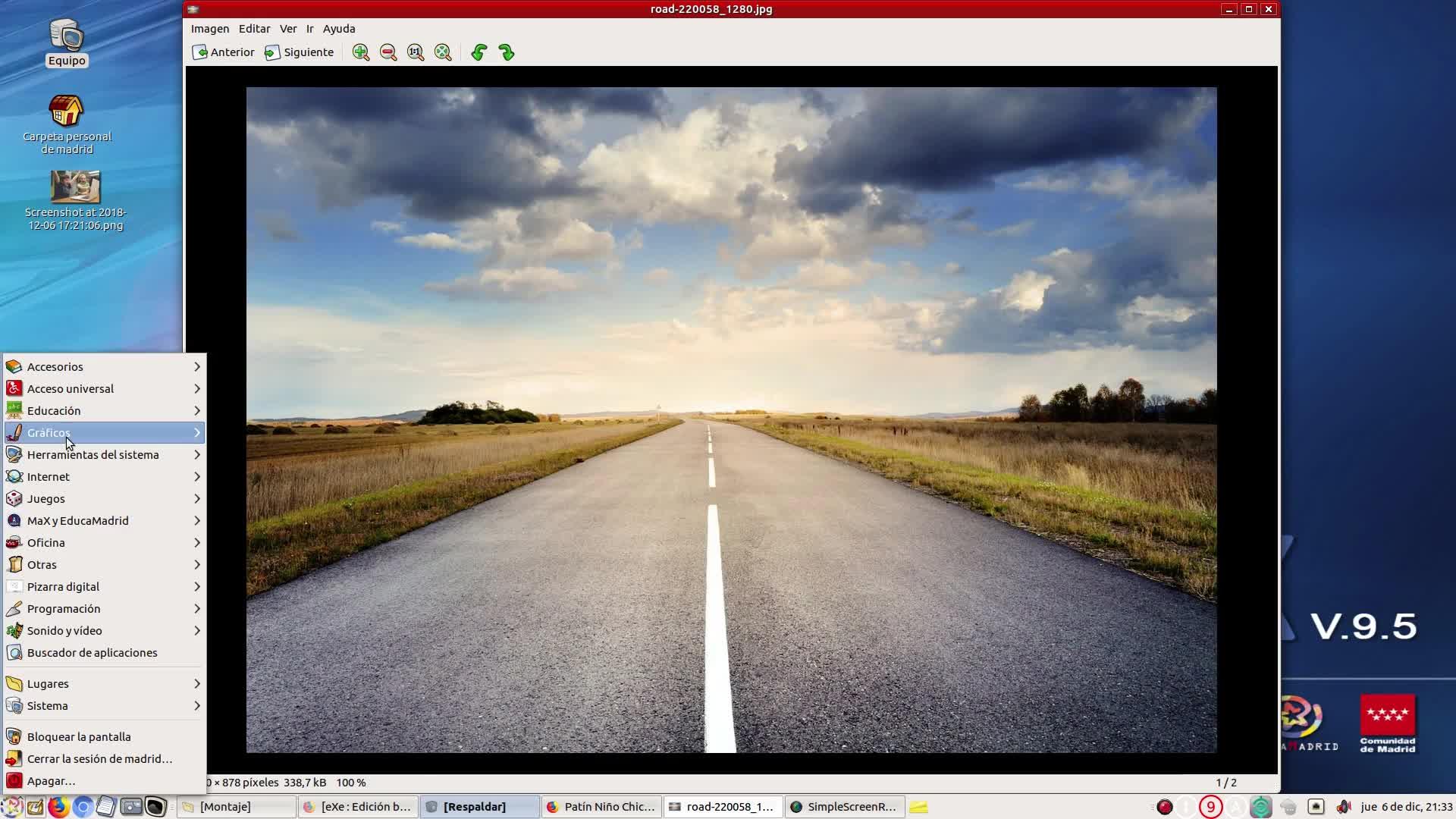
Task: Set zoom to normal size 1:1
Action: (416, 52)
